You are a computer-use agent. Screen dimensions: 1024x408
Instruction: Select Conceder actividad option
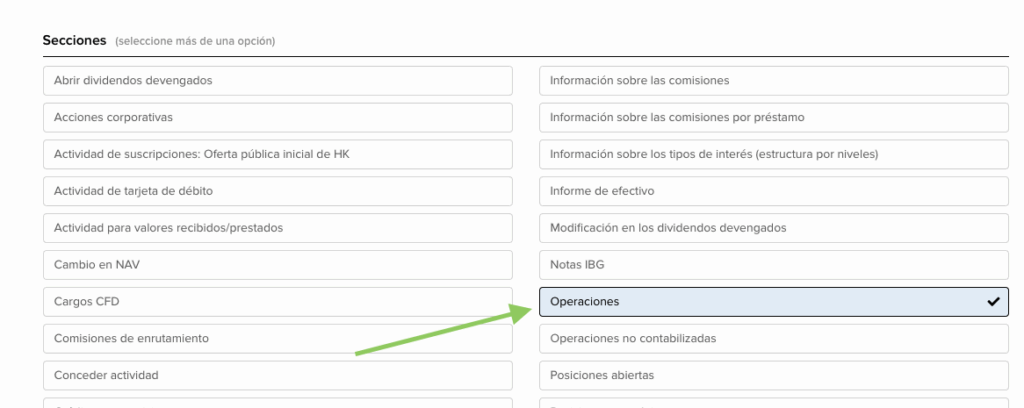point(277,376)
